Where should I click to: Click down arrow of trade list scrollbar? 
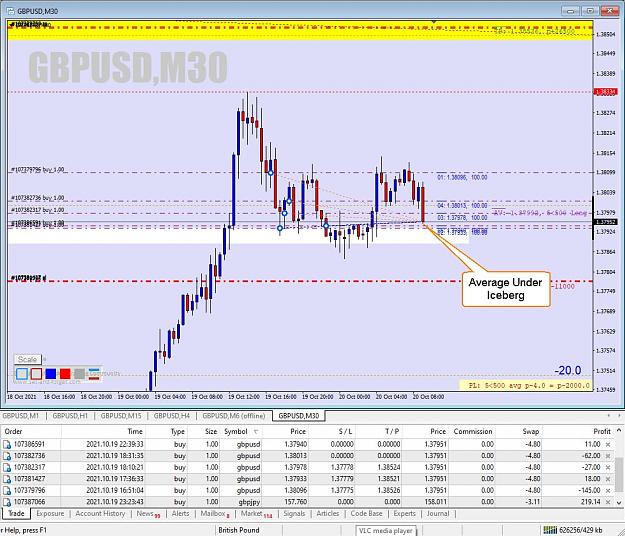click(x=619, y=503)
